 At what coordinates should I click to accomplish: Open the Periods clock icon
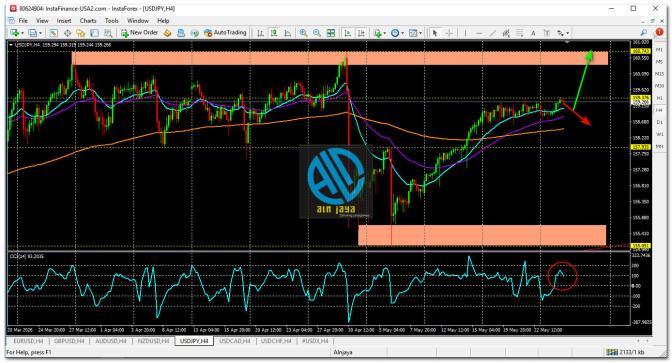[395, 33]
